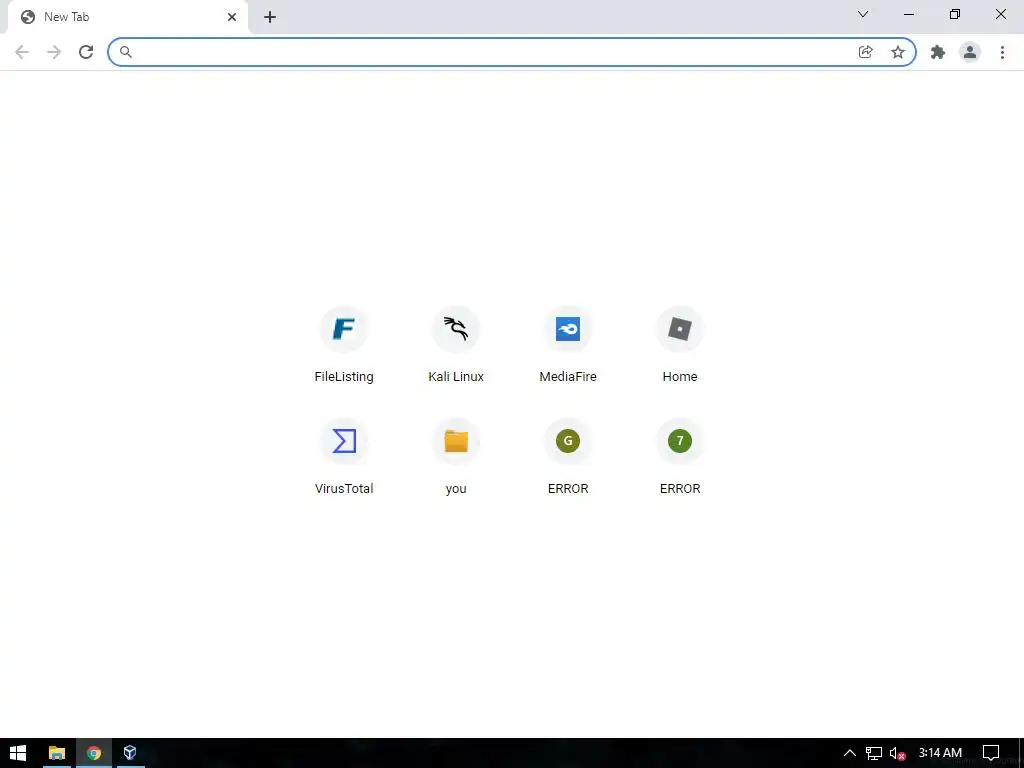Open the 'you' folder shortcut
The width and height of the screenshot is (1024, 768).
456,457
